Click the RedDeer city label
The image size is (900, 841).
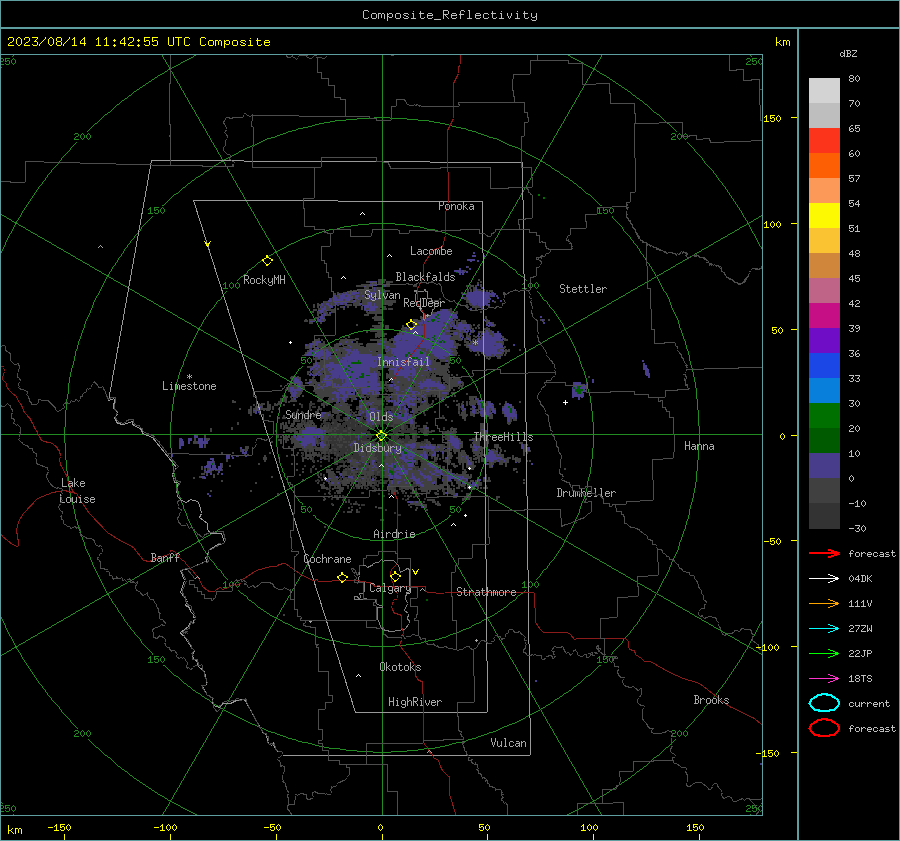click(x=424, y=303)
